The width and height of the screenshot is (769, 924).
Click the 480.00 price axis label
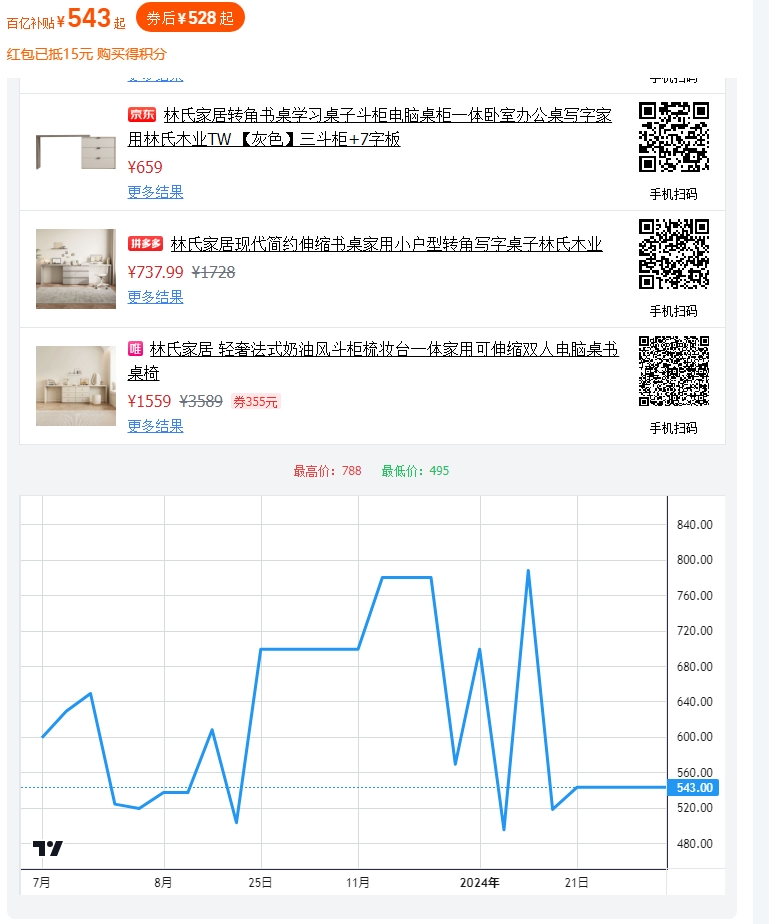695,843
